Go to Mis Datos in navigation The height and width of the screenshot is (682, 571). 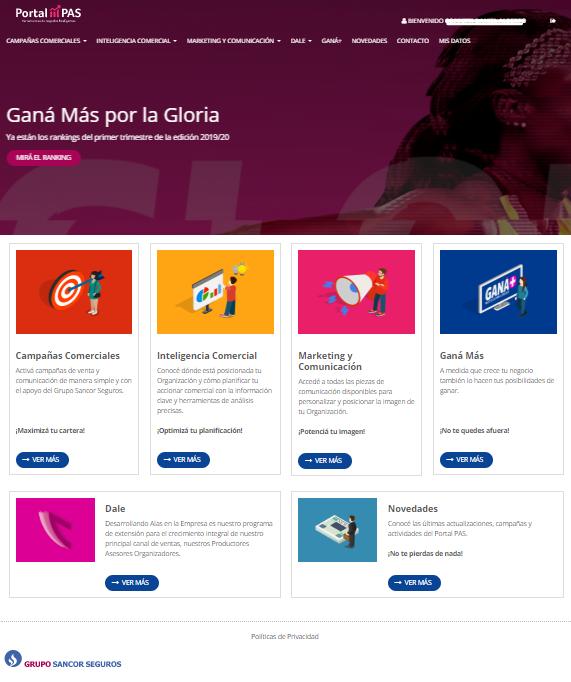coord(454,41)
